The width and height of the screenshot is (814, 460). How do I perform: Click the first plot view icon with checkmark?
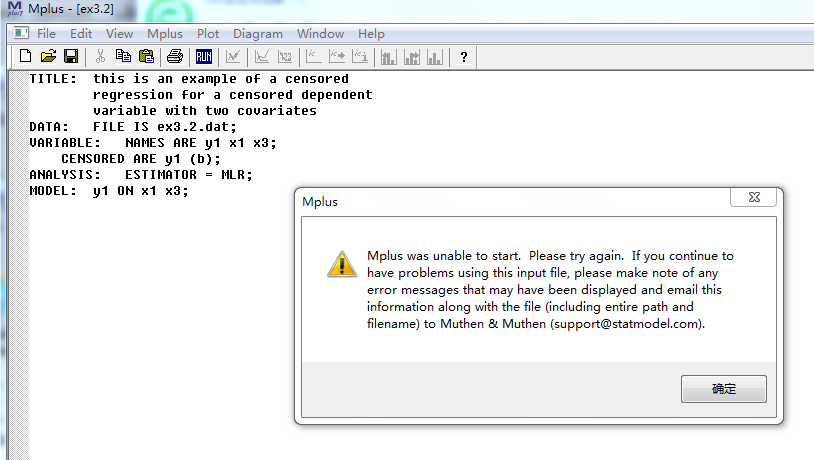(233, 56)
